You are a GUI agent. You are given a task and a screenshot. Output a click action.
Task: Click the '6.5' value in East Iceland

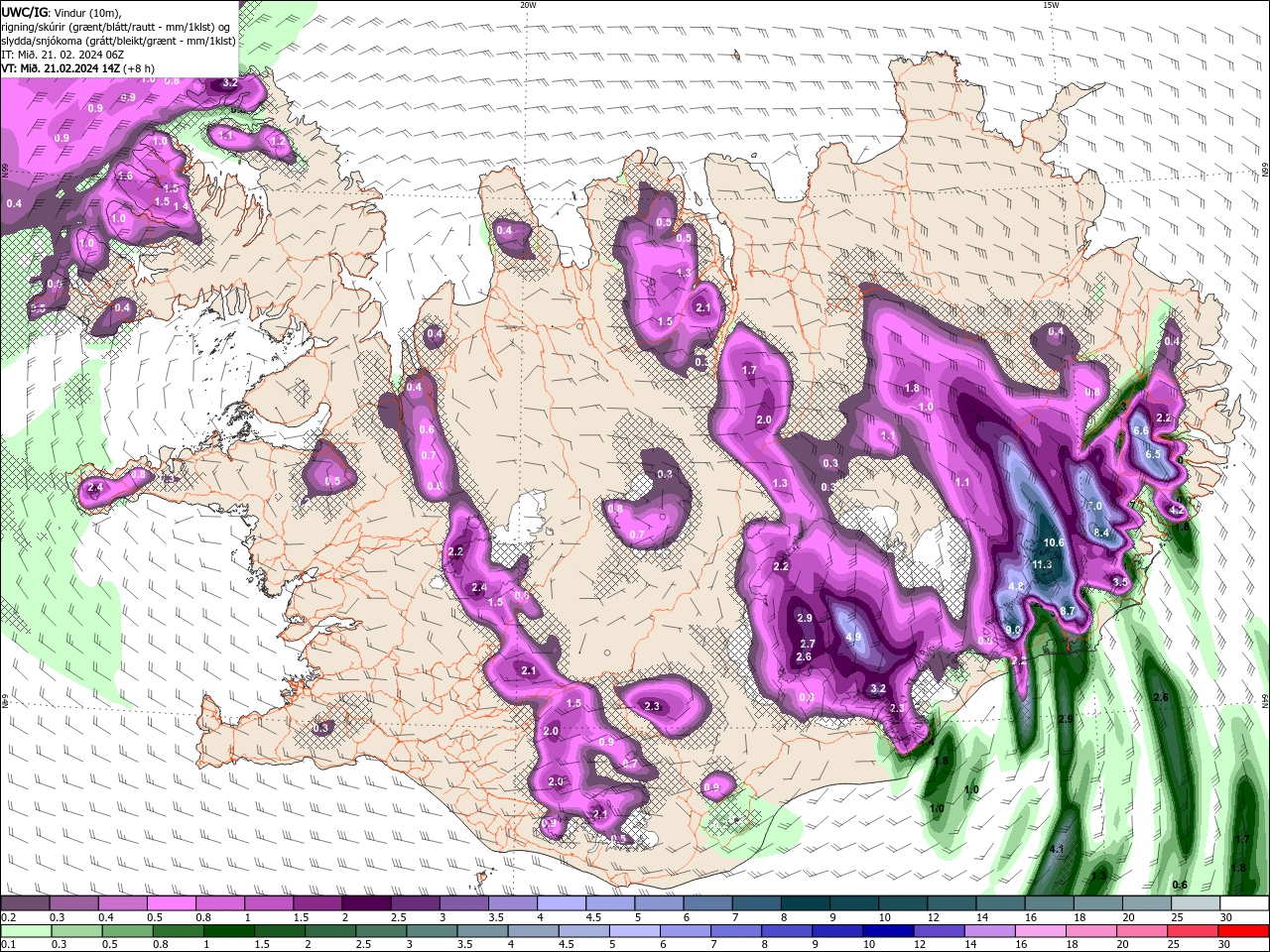tap(1153, 453)
